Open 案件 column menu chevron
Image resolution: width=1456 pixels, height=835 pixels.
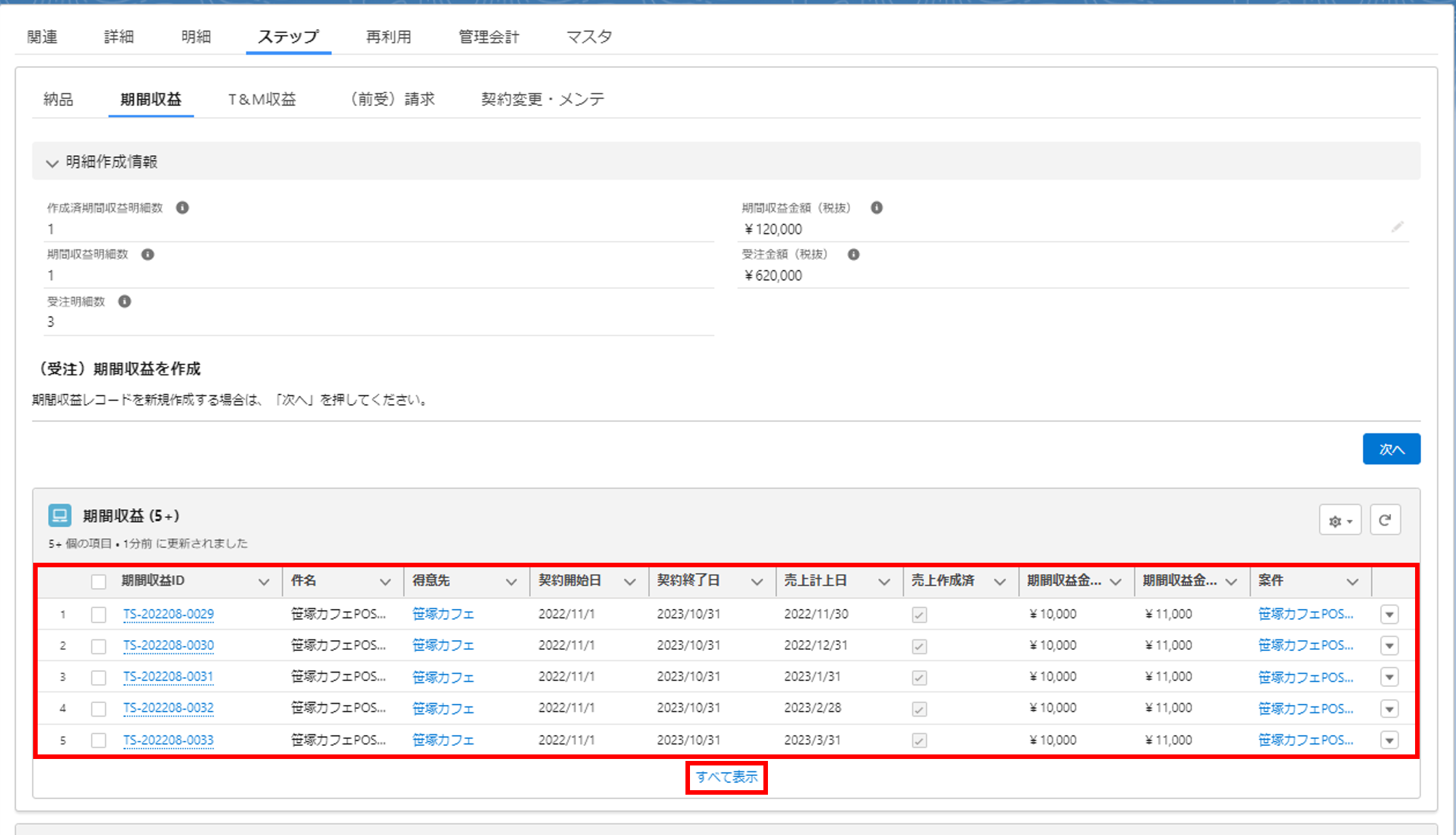pyautogui.click(x=1353, y=582)
